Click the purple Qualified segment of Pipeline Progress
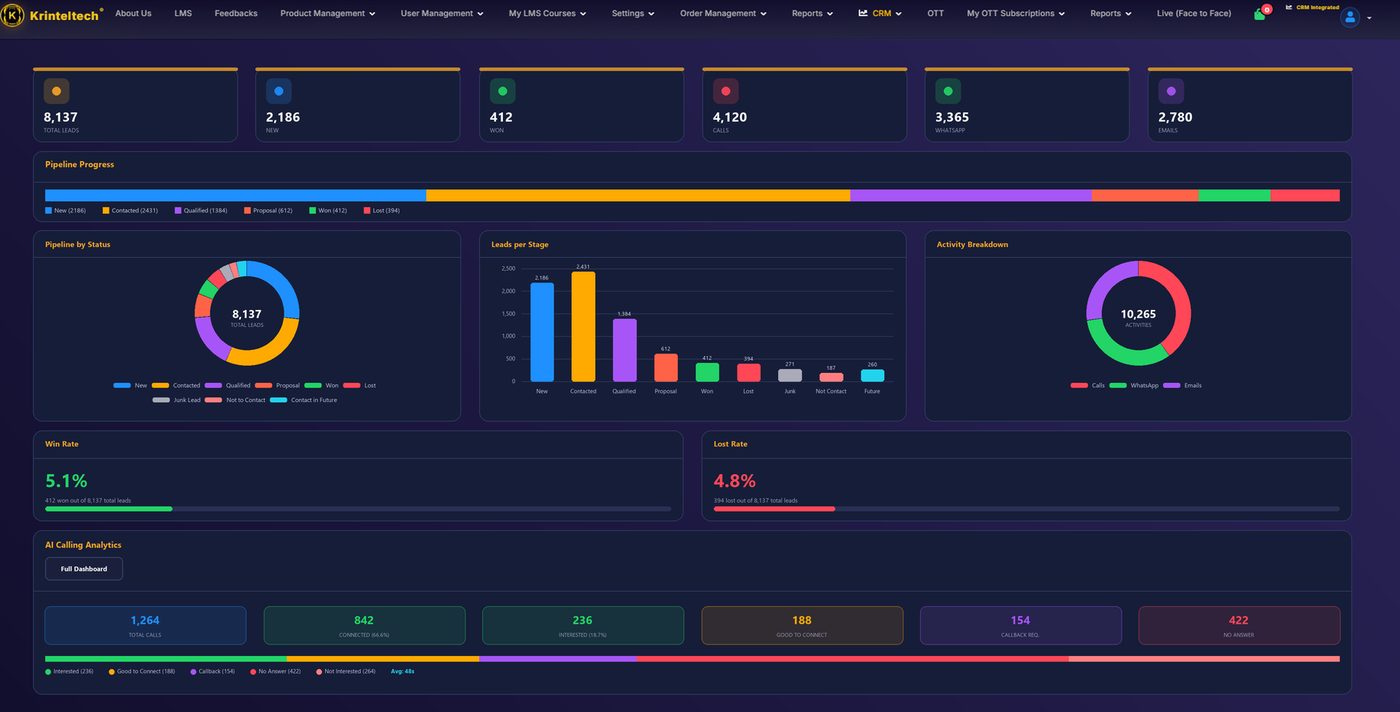 click(x=971, y=195)
